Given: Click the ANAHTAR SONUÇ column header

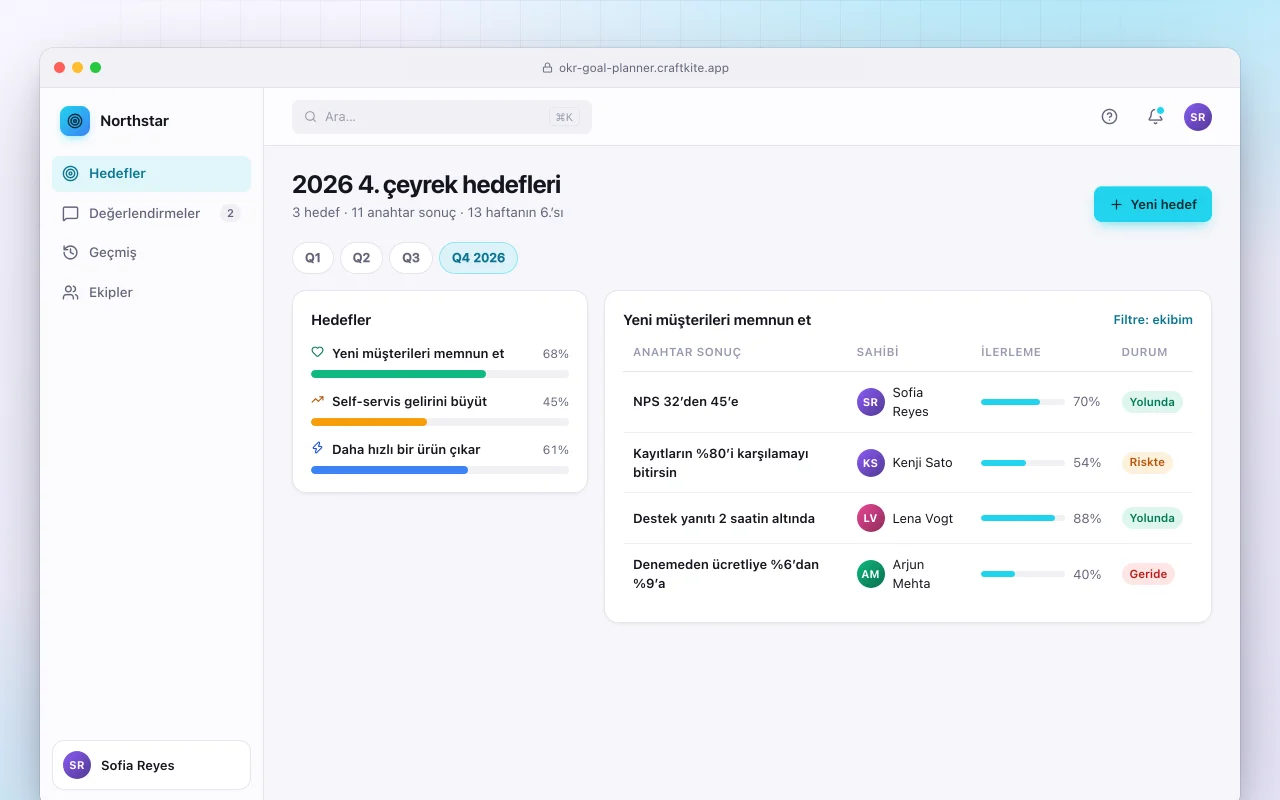Looking at the screenshot, I should click(x=687, y=352).
